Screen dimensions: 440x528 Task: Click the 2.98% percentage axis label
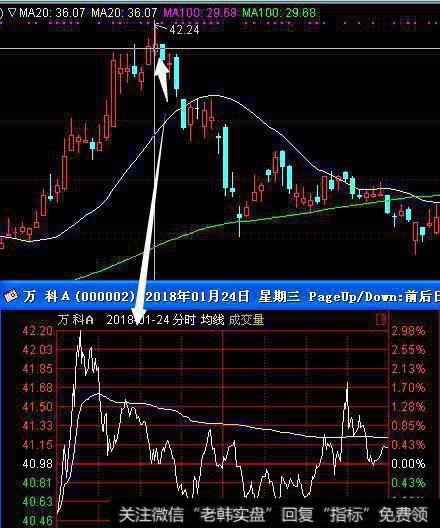408,331
